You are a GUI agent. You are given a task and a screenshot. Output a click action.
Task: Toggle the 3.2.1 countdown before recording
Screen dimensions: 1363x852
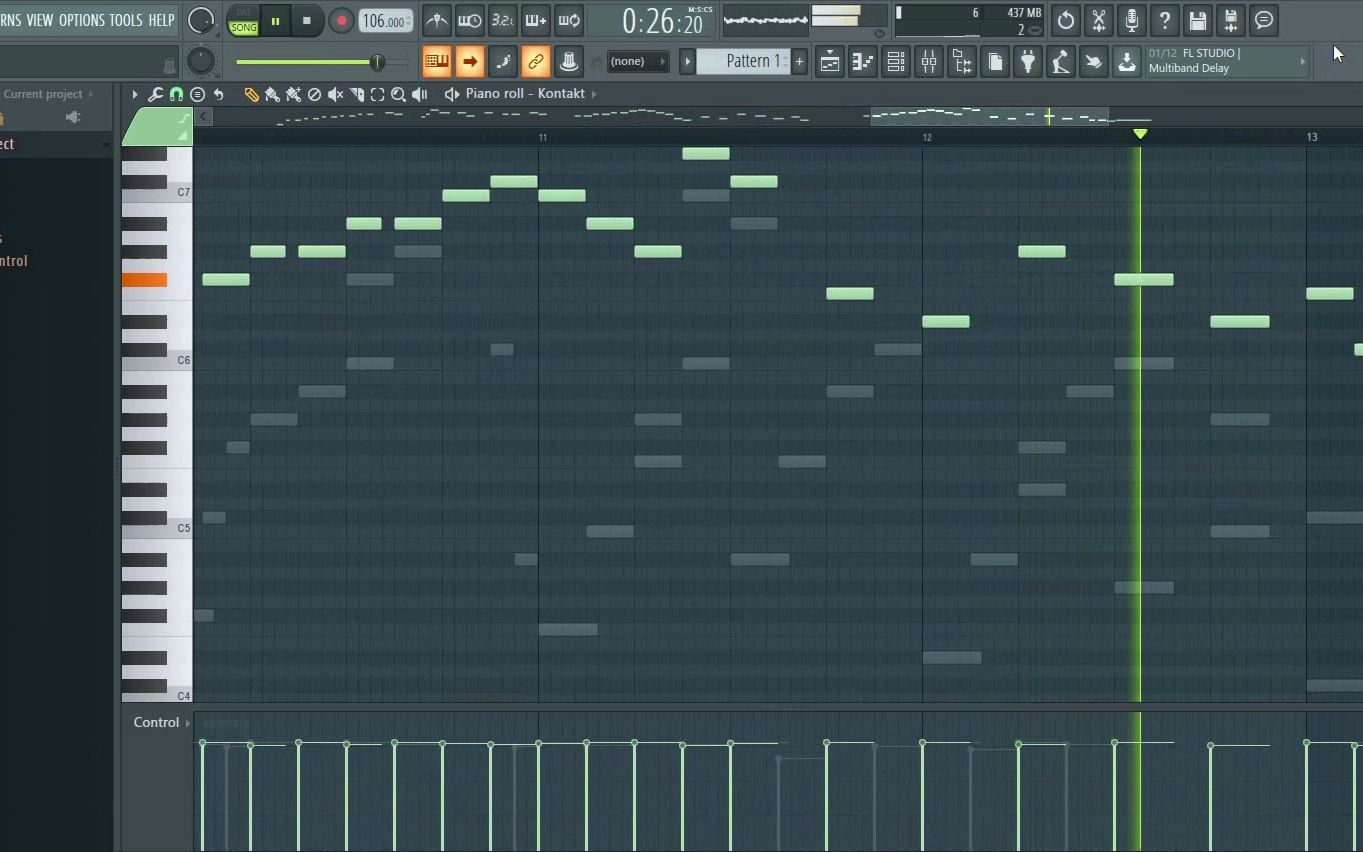tap(502, 20)
